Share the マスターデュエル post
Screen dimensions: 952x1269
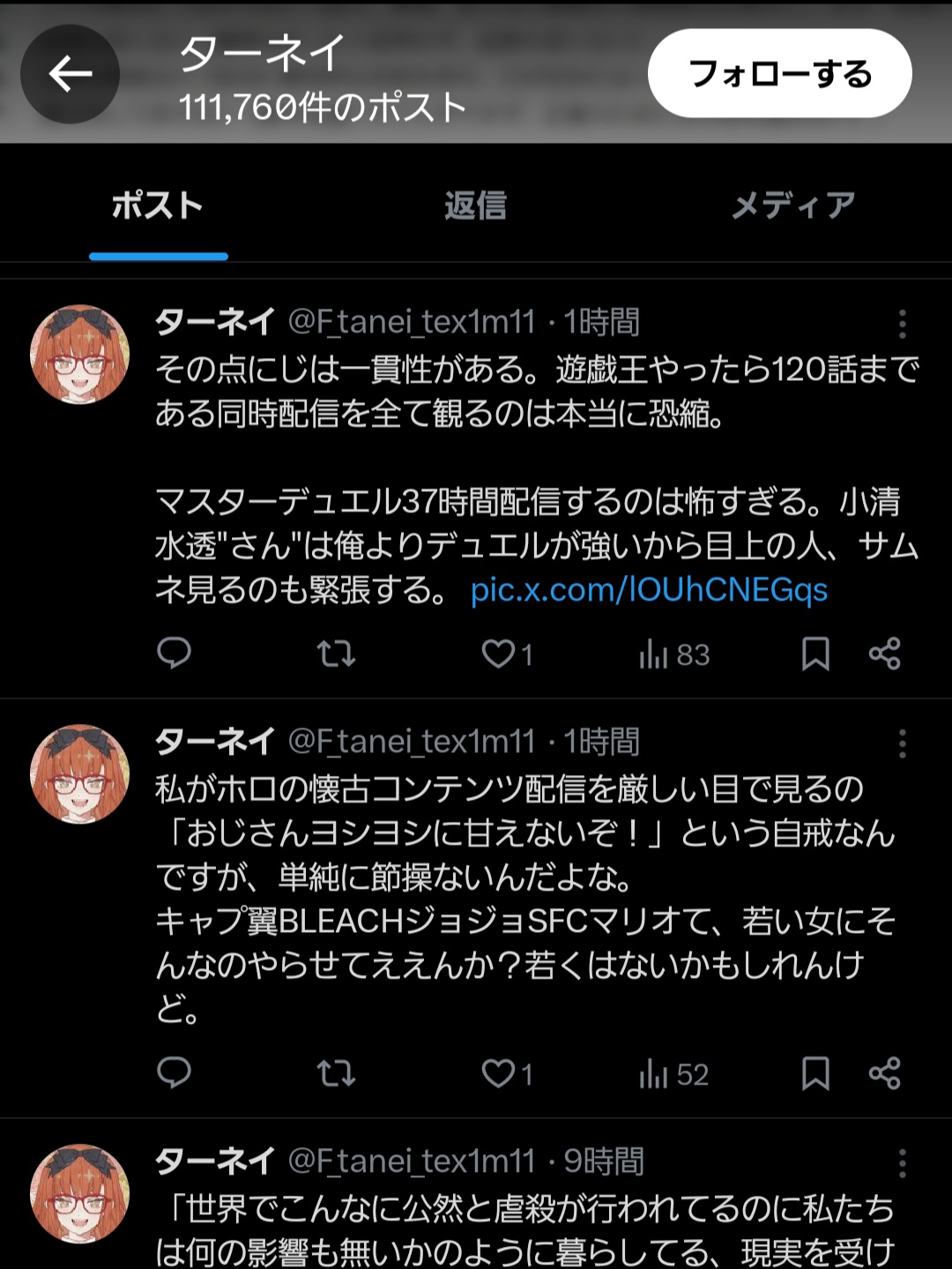[x=884, y=653]
